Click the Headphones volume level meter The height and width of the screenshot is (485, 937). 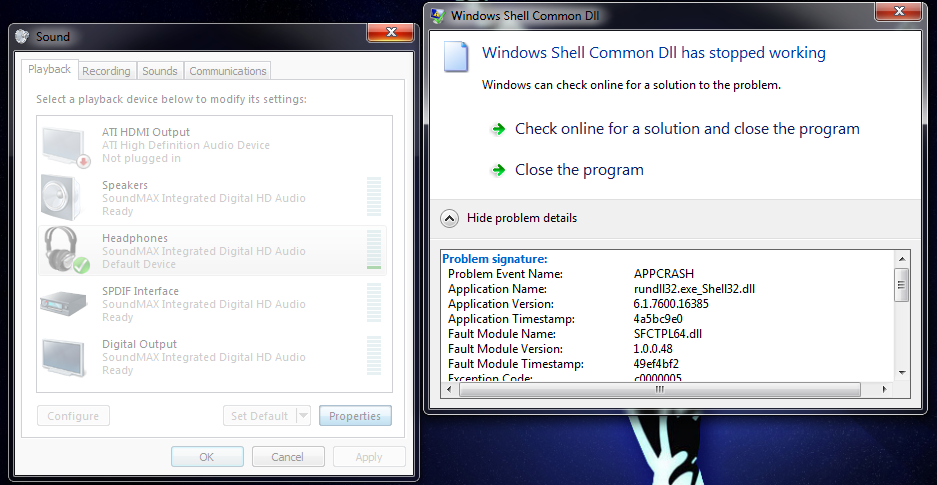pos(374,250)
